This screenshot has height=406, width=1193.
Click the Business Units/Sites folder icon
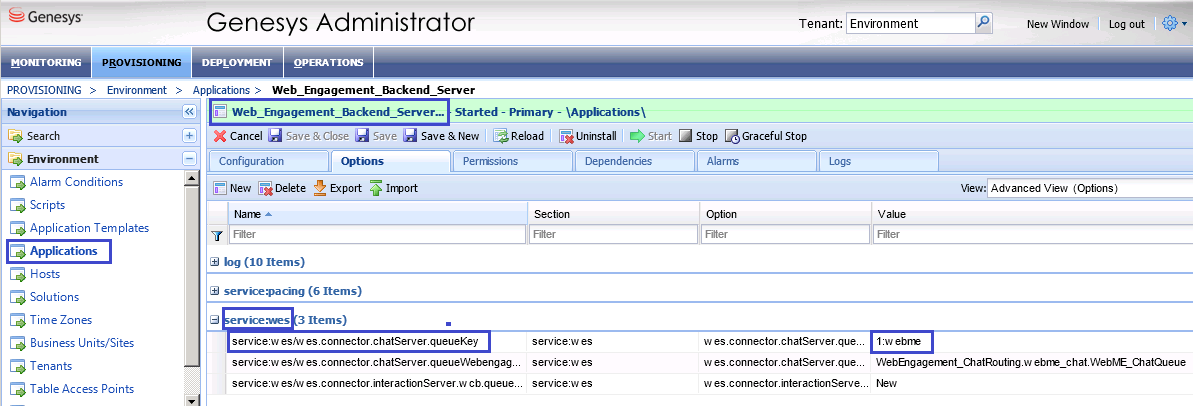click(17, 343)
